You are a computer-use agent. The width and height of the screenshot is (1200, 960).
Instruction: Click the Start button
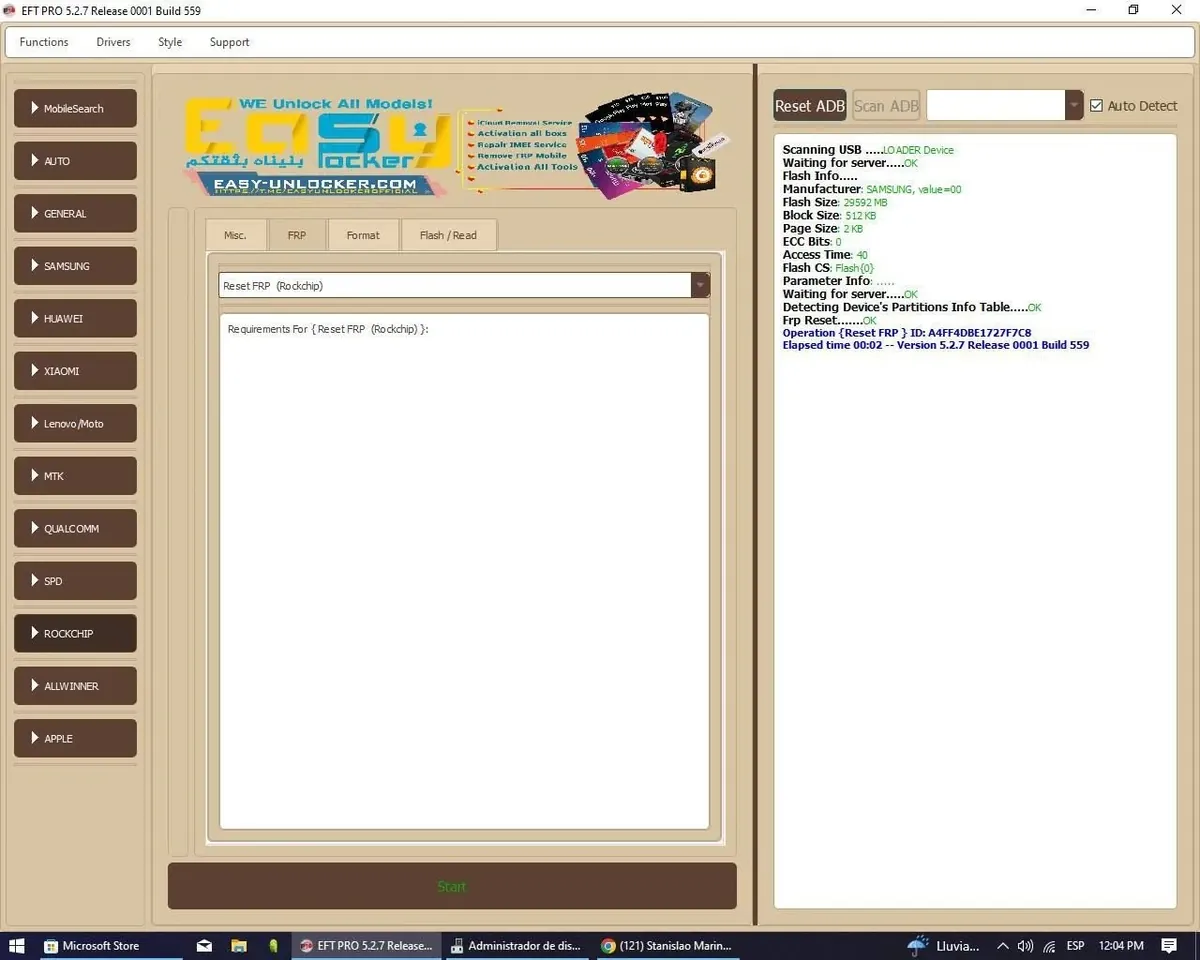[452, 886]
